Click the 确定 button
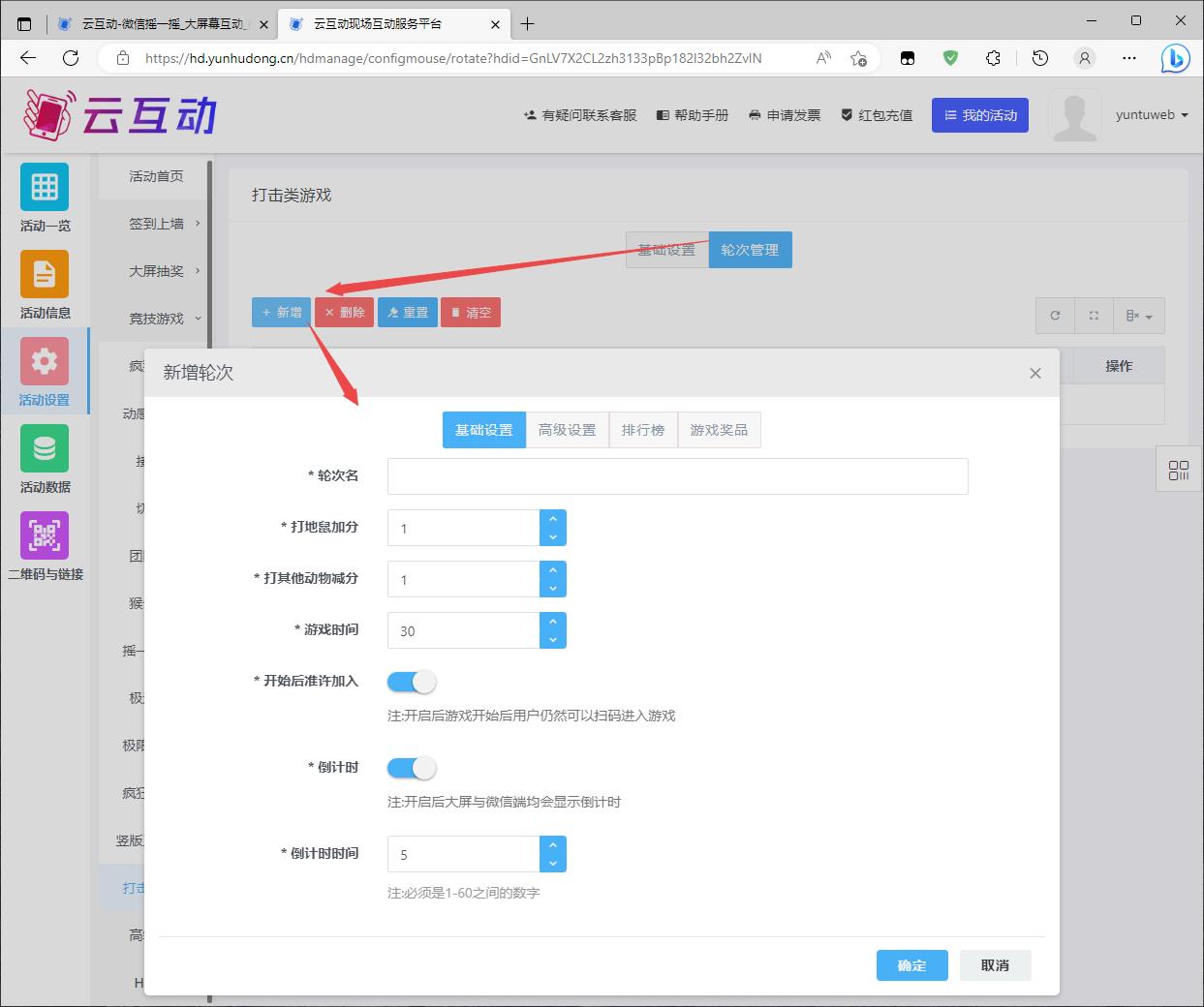This screenshot has height=1007, width=1204. coord(911,965)
